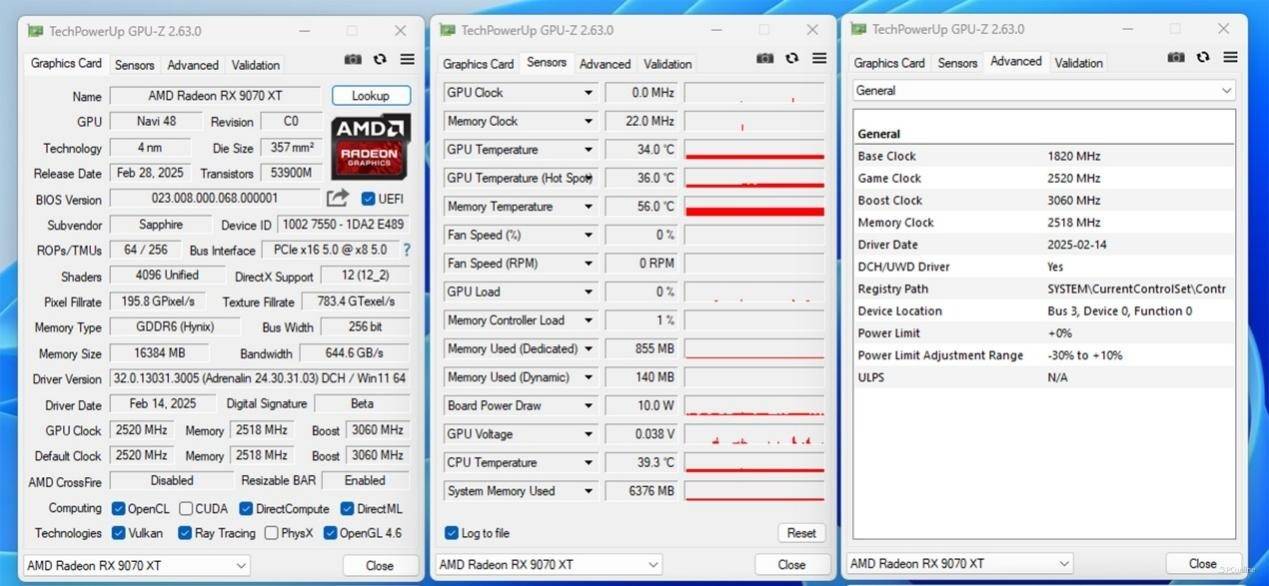The image size is (1269, 586).
Task: Open the Memory Clock sensor dropdown
Action: click(588, 121)
